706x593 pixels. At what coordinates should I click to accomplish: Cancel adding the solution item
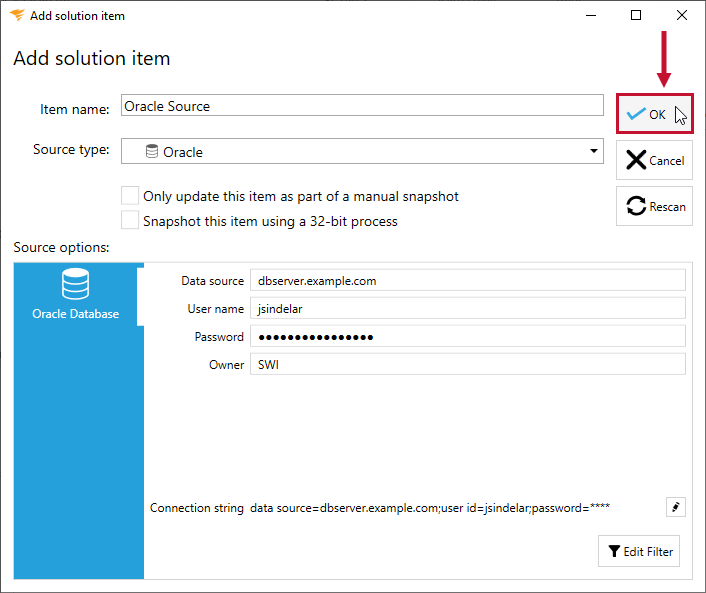click(x=654, y=160)
